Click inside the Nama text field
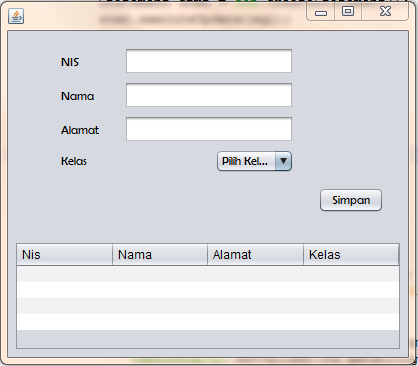Image resolution: width=418 pixels, height=366 pixels. (209, 95)
